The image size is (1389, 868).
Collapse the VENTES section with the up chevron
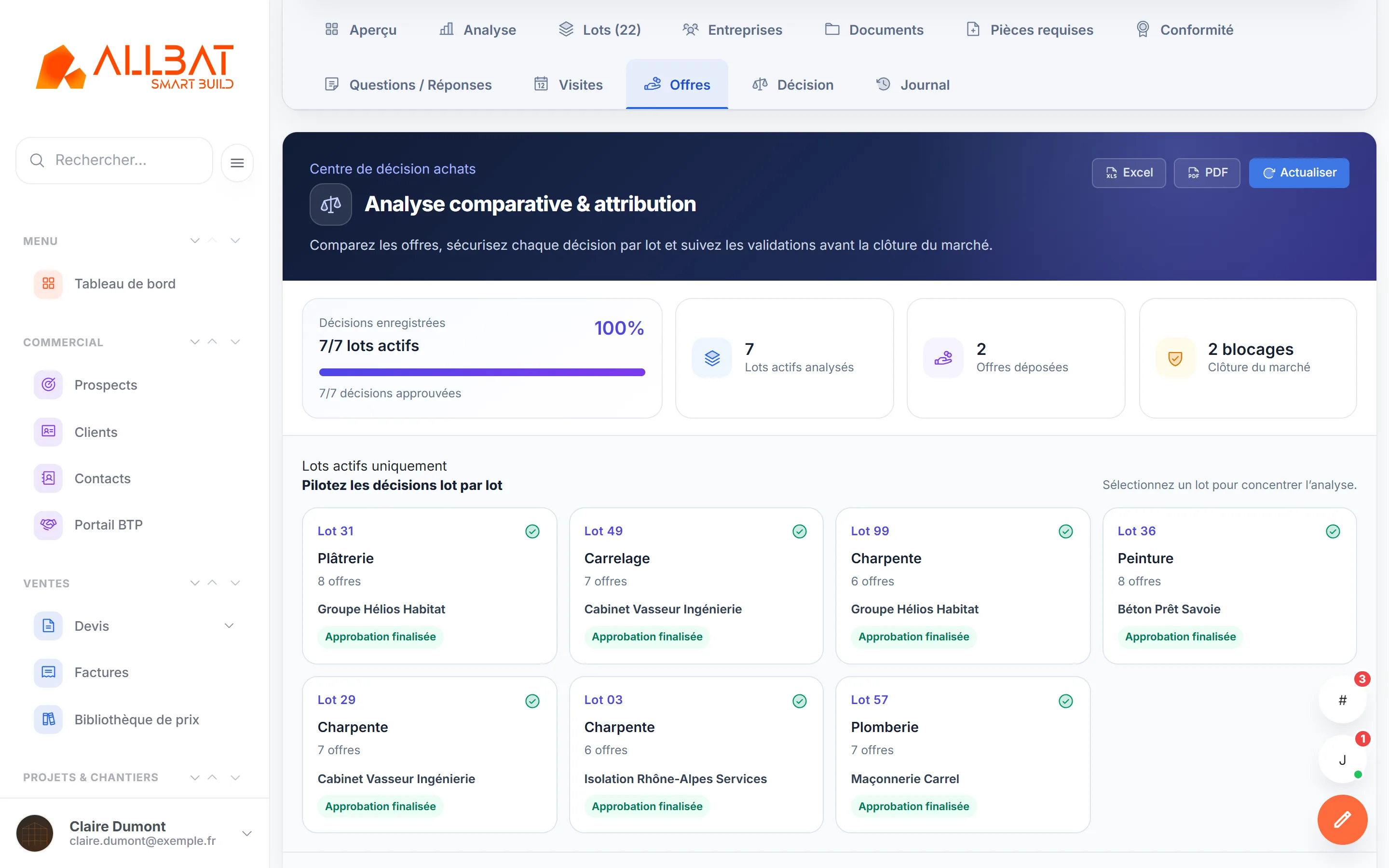212,583
